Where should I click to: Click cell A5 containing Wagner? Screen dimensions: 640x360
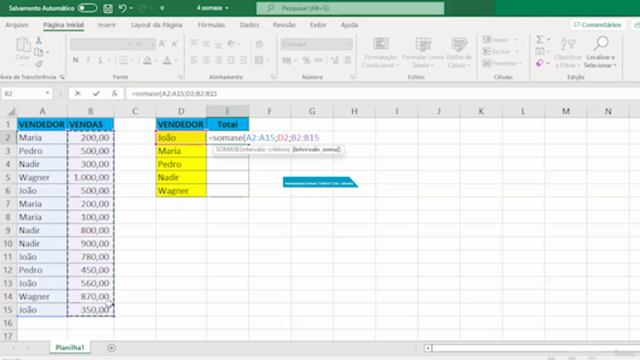tap(42, 177)
